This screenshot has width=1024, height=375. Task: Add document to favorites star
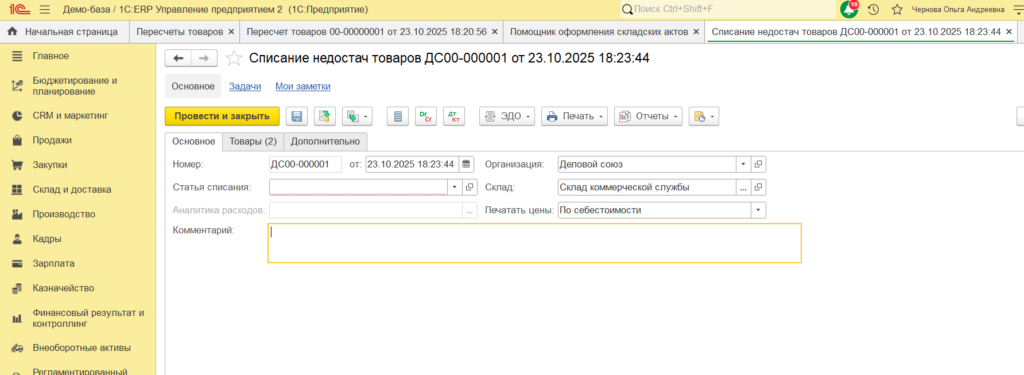point(233,59)
